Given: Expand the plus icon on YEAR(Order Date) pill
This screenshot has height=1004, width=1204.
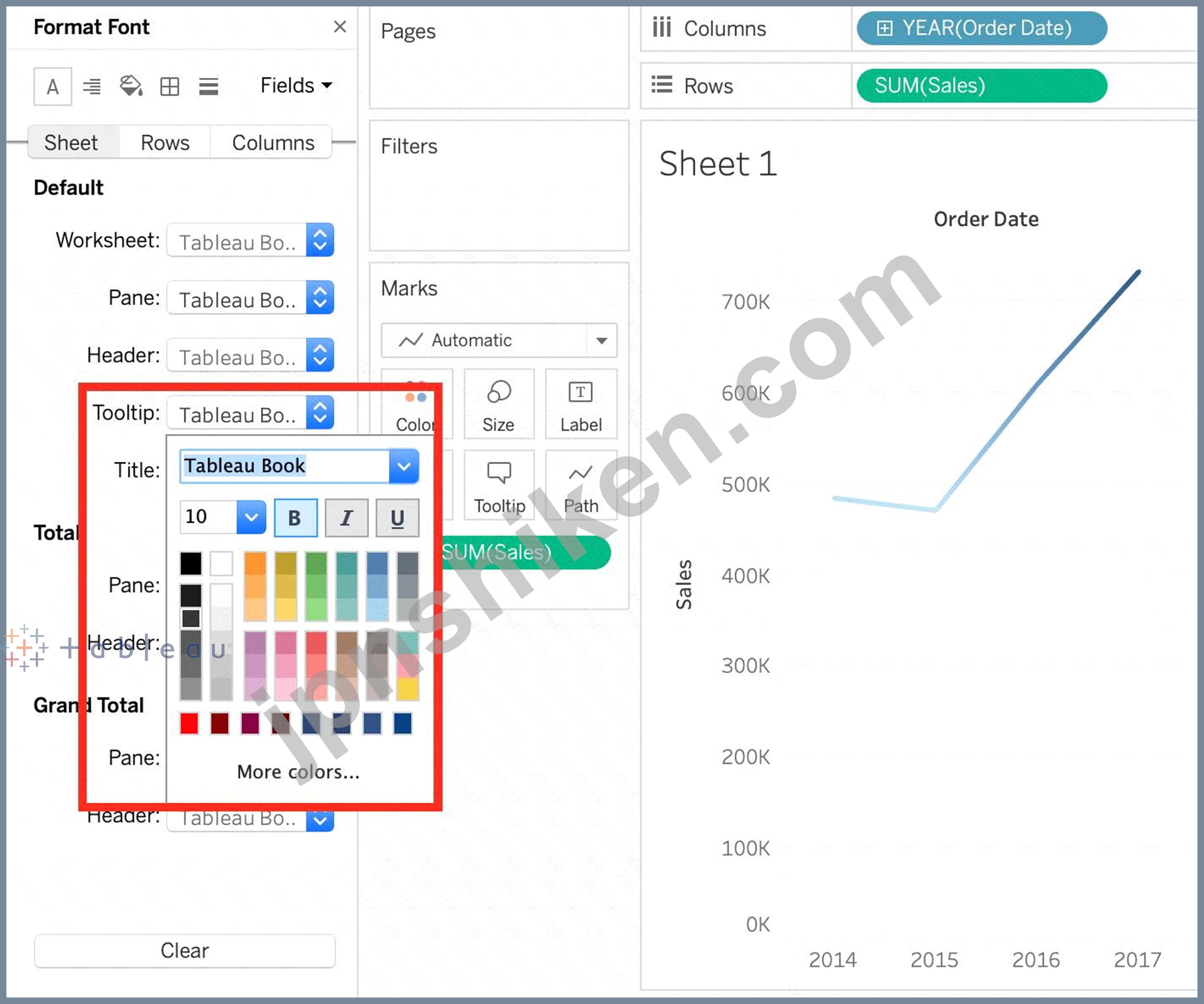Looking at the screenshot, I should click(x=885, y=28).
